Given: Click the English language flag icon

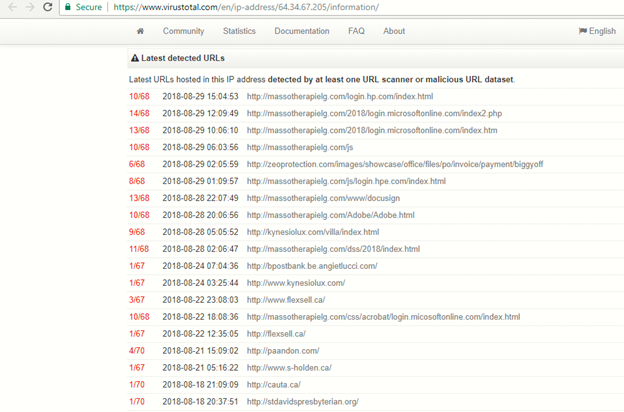Looking at the screenshot, I should pyautogui.click(x=582, y=31).
